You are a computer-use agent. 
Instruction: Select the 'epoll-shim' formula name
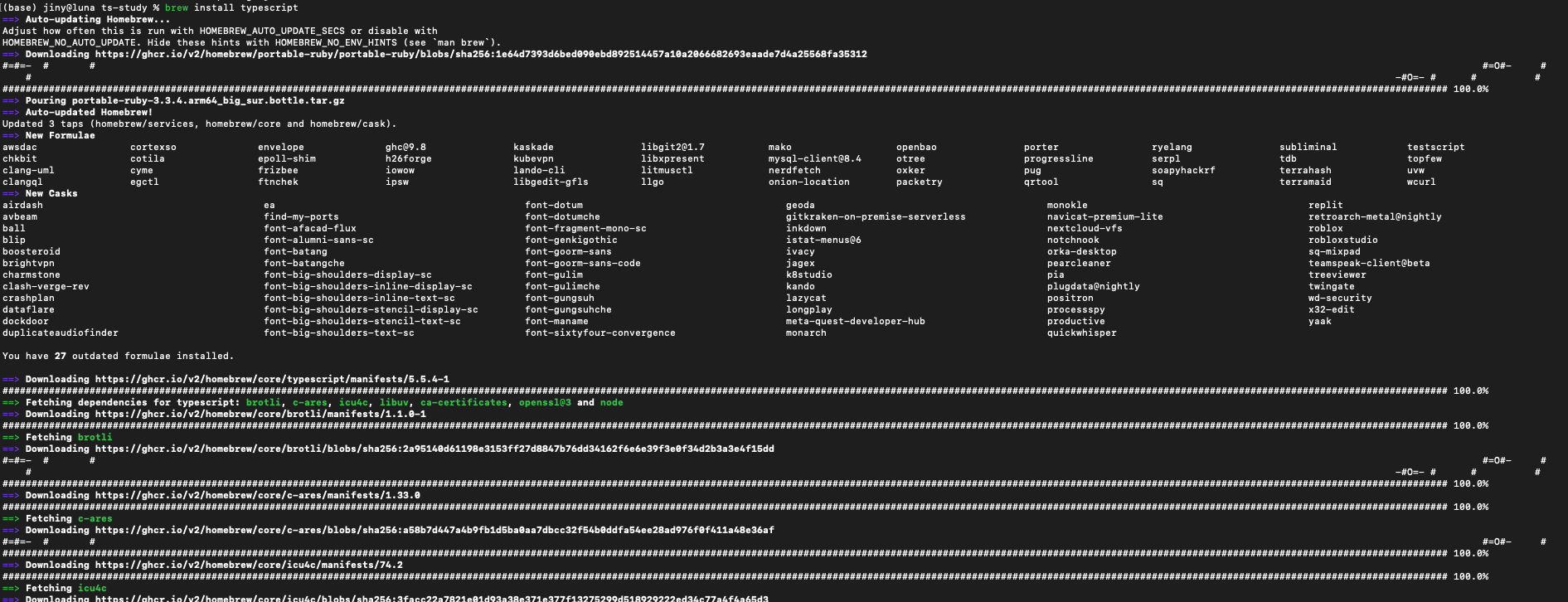tap(287, 158)
